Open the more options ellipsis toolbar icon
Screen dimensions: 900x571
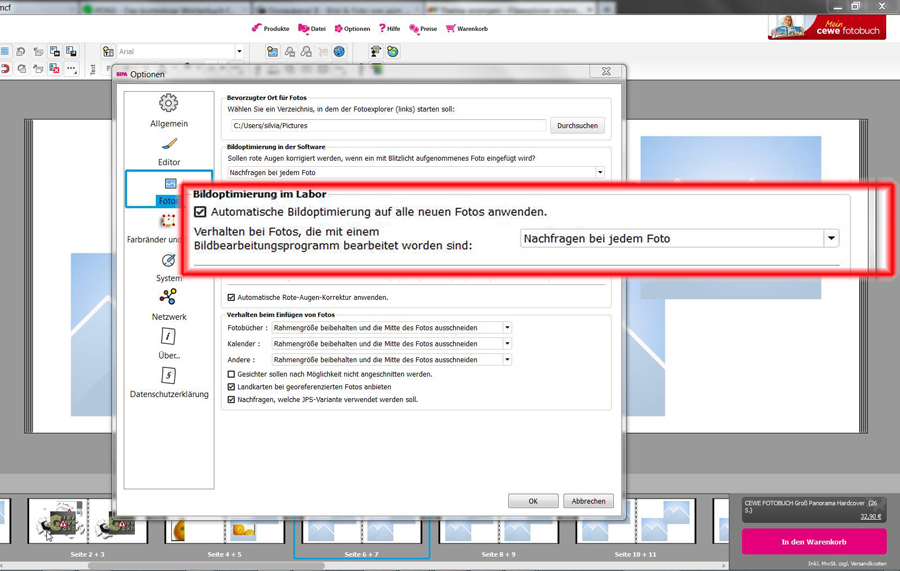click(x=71, y=69)
